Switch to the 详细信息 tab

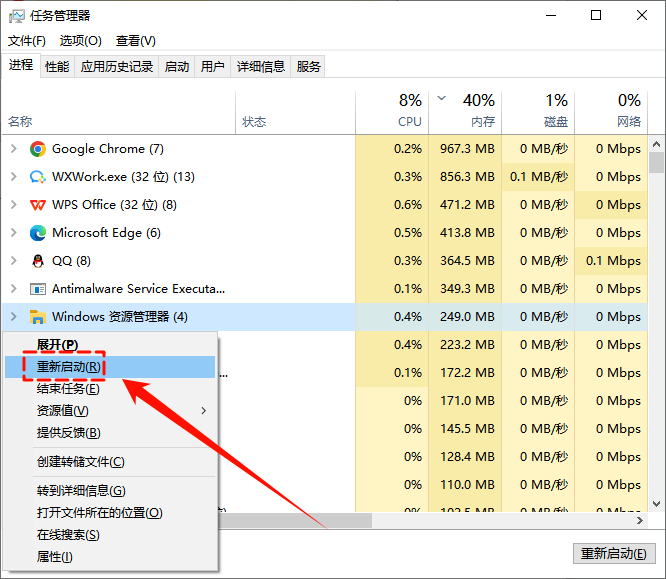tap(261, 67)
